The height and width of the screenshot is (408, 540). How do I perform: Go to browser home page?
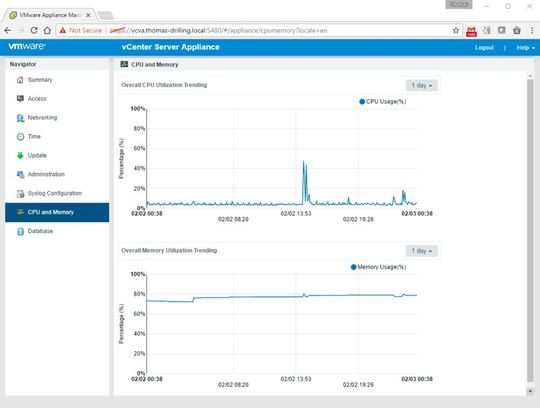pos(47,30)
